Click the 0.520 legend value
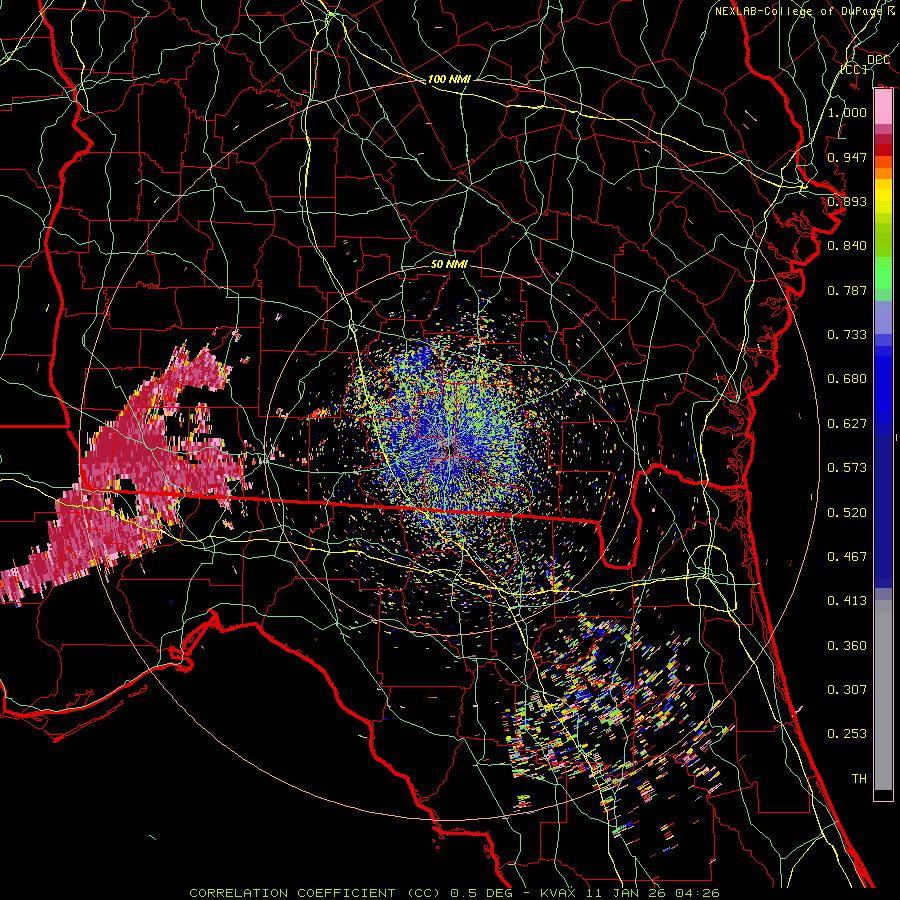Image resolution: width=900 pixels, height=900 pixels. [847, 513]
